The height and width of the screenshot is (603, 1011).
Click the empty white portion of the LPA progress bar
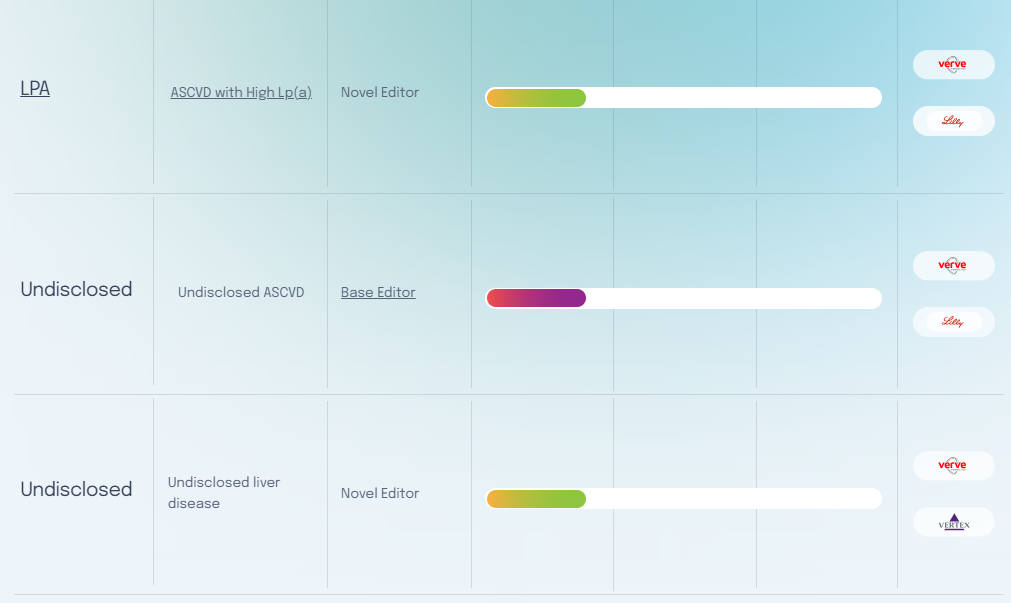click(x=732, y=98)
